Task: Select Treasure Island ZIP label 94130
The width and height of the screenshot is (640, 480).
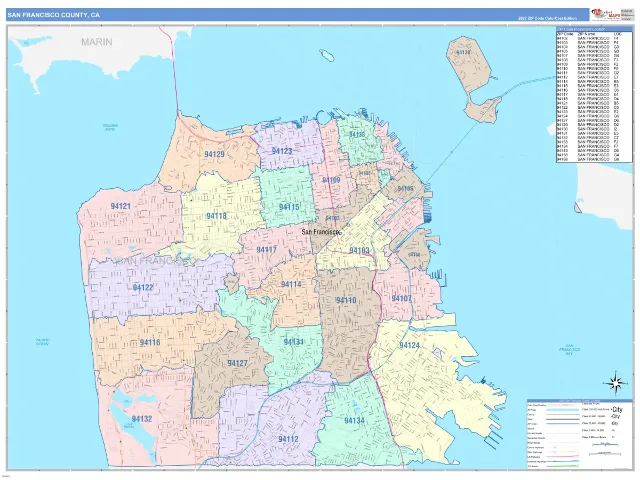Action: point(463,53)
